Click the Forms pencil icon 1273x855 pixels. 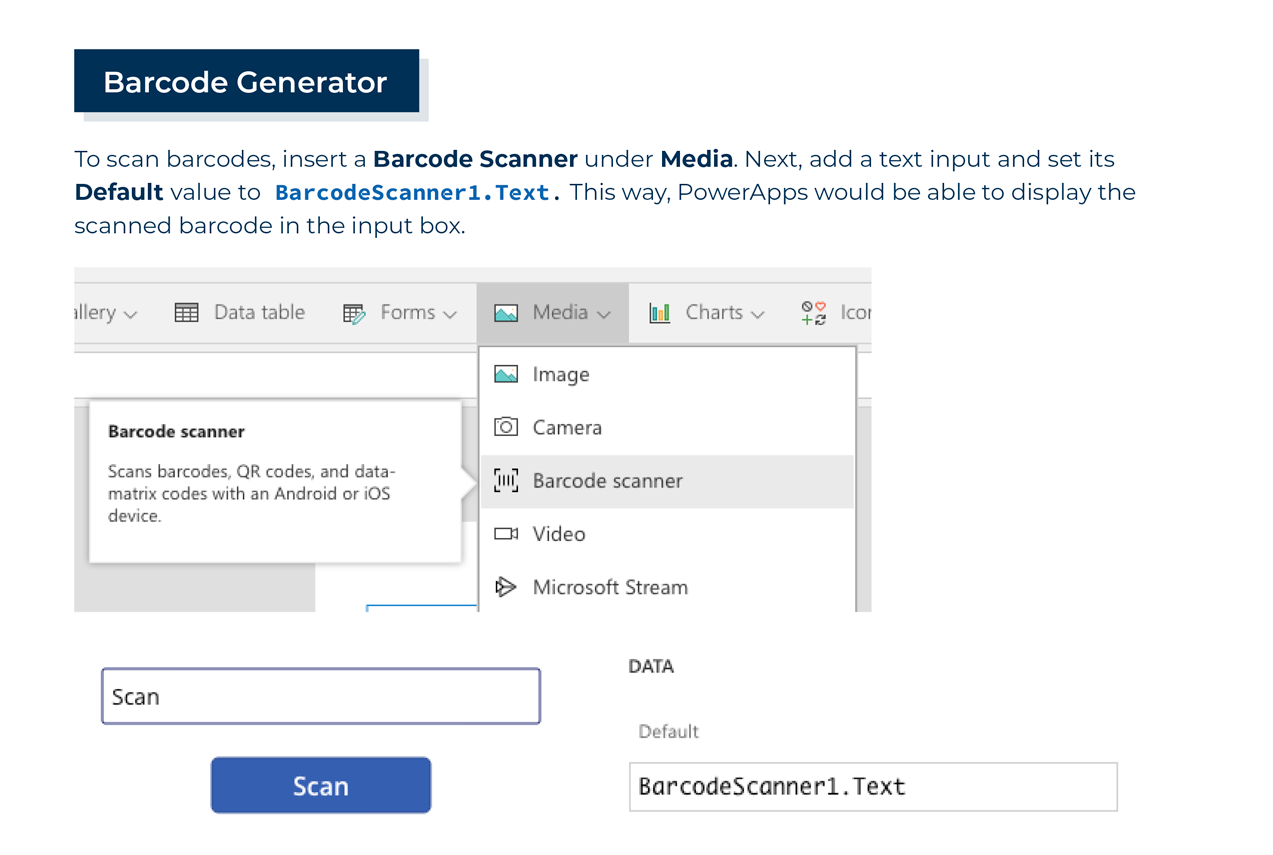[x=354, y=314]
